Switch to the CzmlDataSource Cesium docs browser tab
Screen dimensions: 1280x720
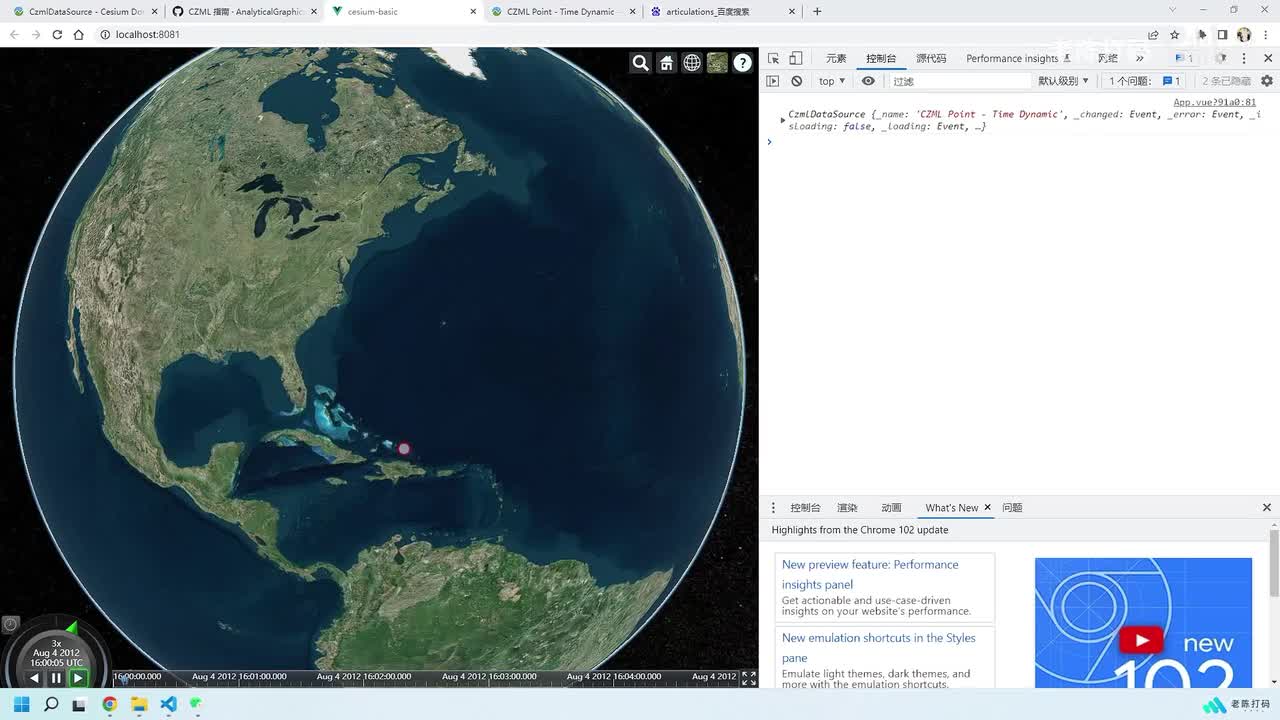click(x=84, y=12)
